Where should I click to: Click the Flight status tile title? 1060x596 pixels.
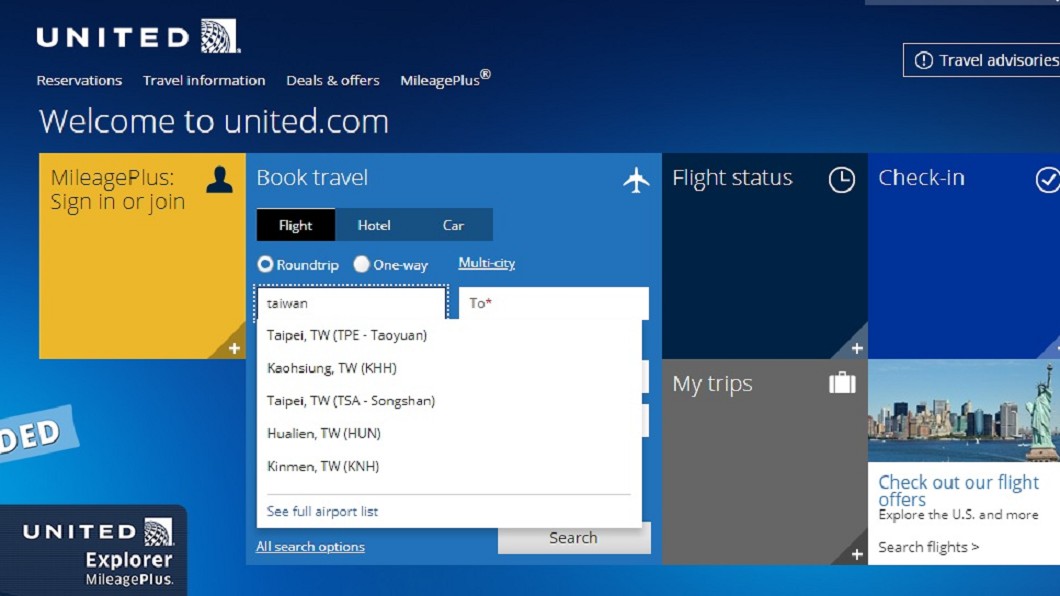click(732, 178)
